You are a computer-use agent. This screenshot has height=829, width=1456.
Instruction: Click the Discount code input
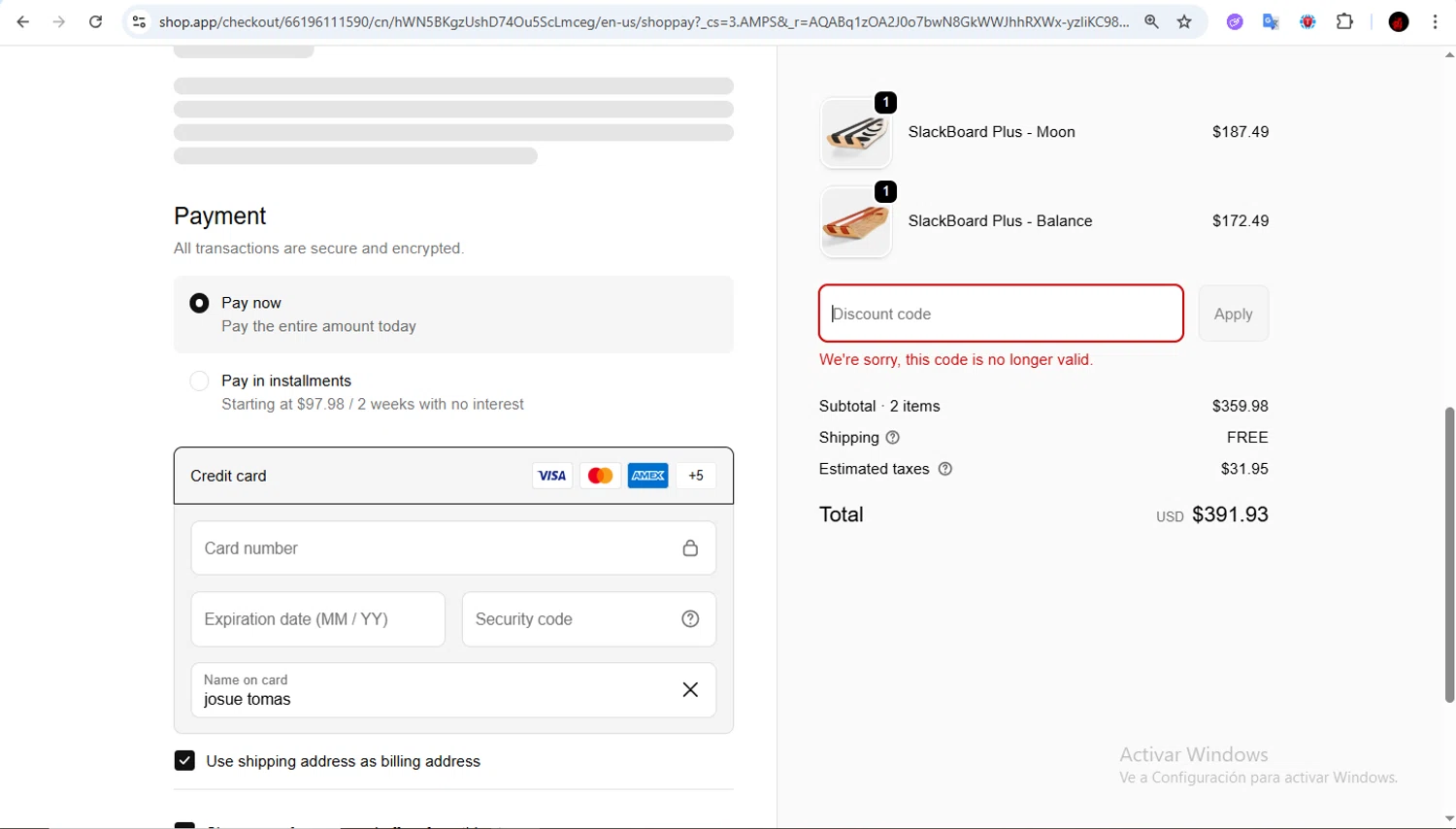(1001, 314)
